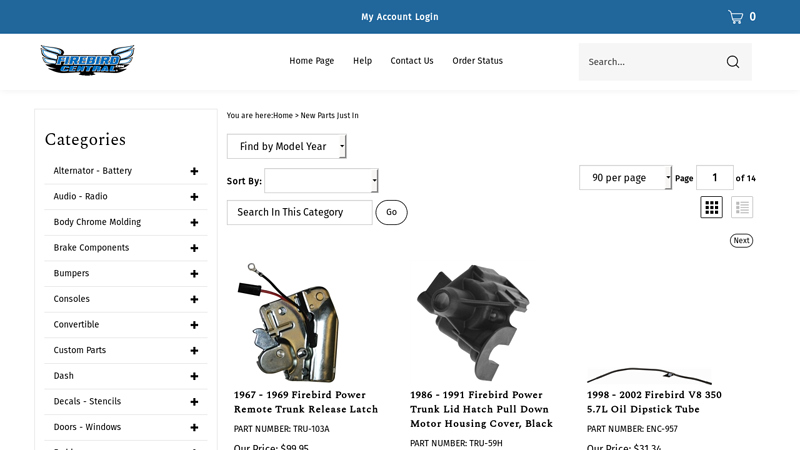Click the Firebird Central logo
The height and width of the screenshot is (450, 800).
click(87, 60)
